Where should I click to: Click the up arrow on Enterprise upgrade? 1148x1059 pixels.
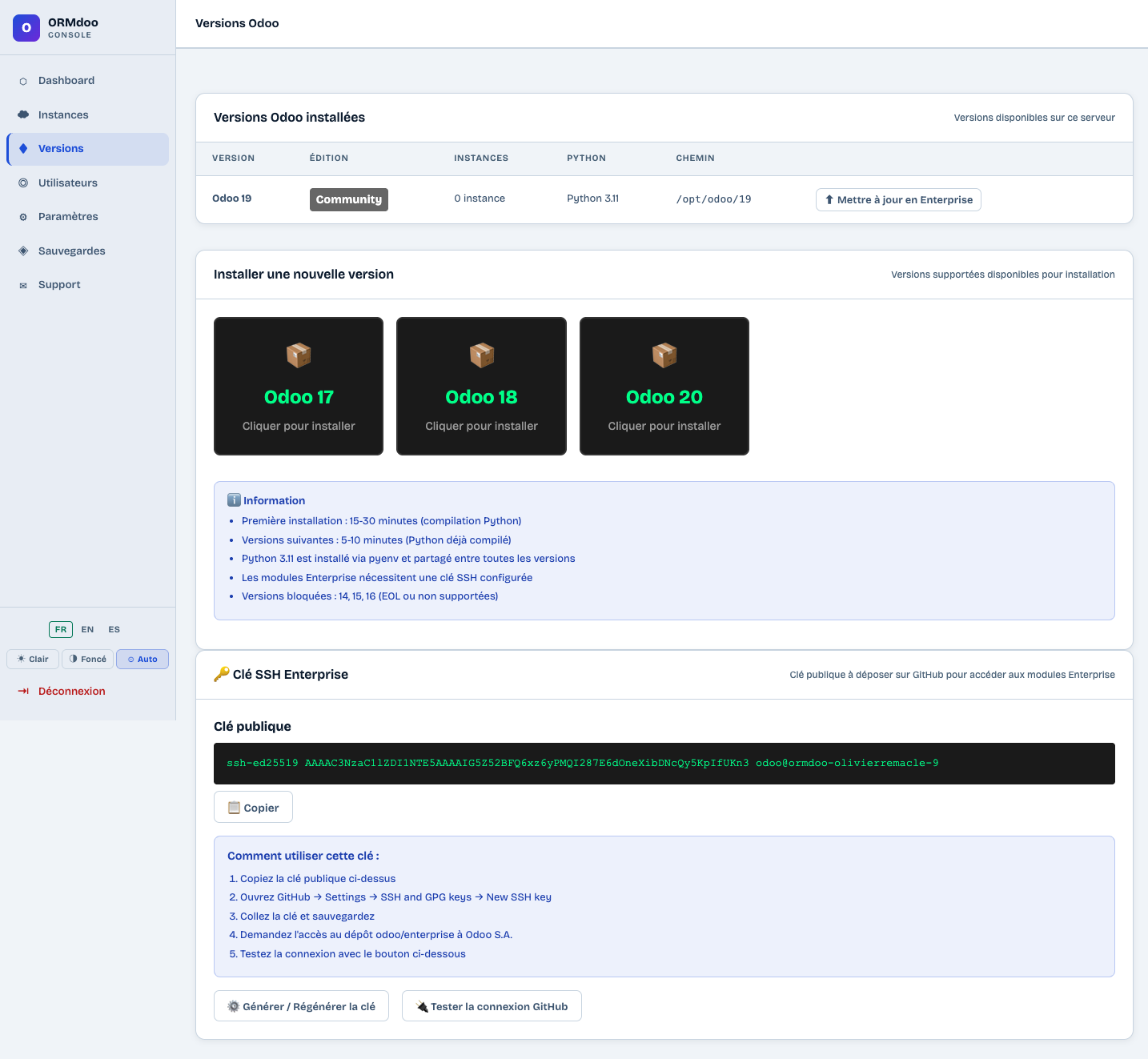(829, 199)
